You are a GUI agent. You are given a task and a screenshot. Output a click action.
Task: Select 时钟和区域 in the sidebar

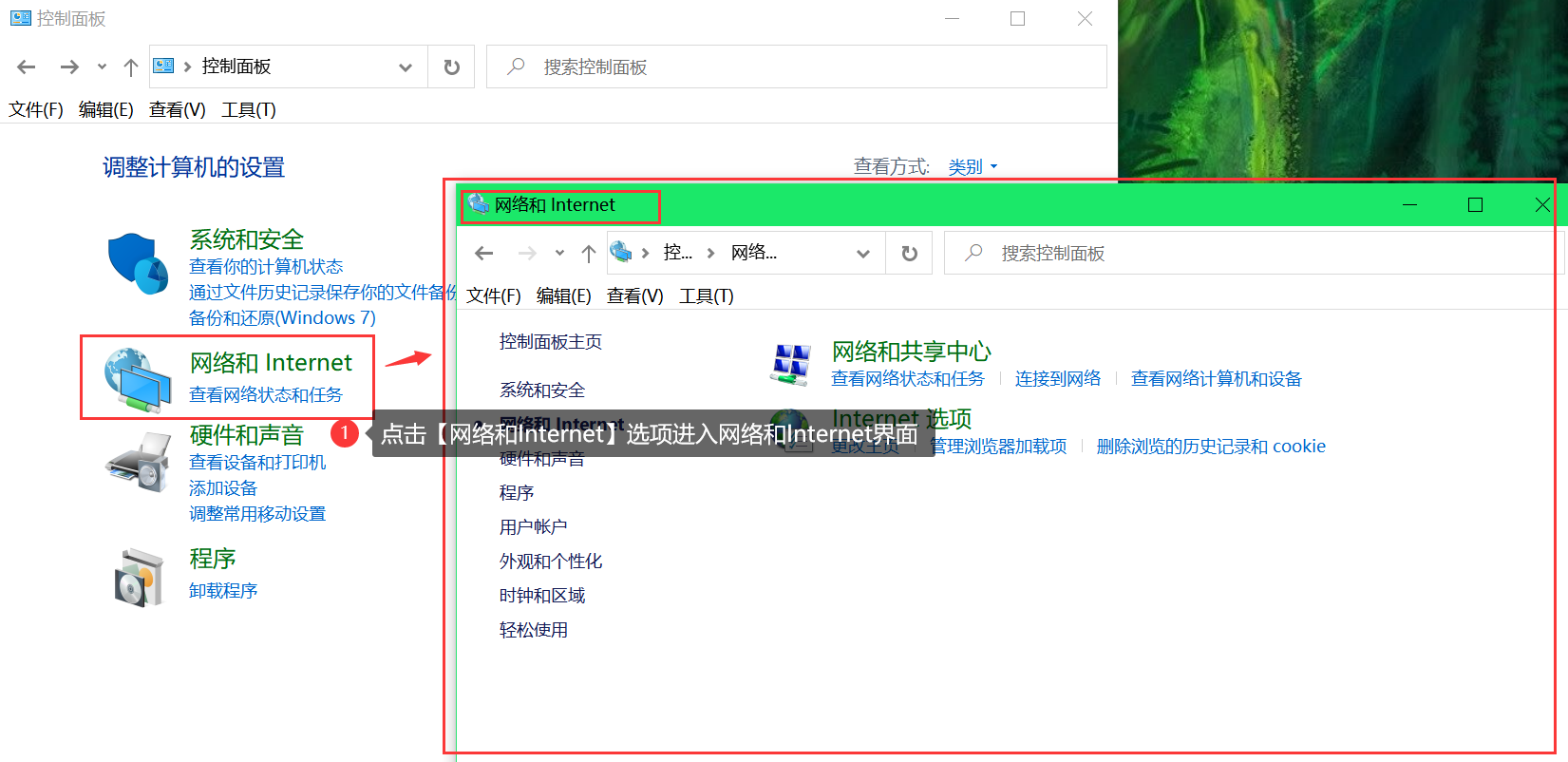pos(542,596)
